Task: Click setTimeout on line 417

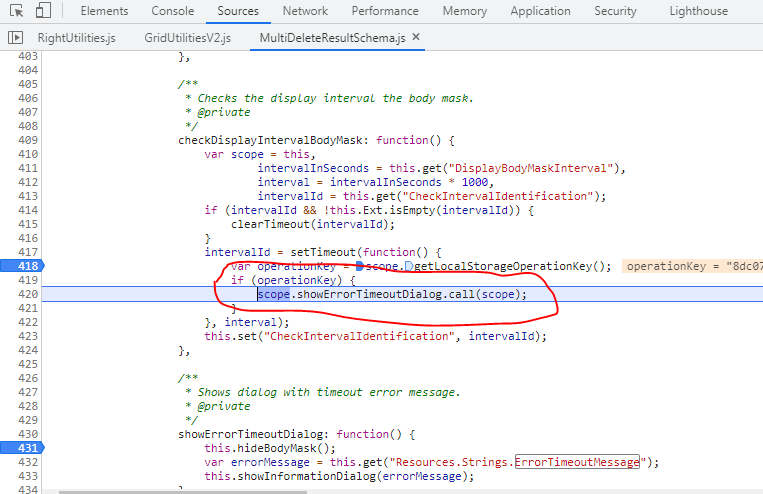Action: click(x=323, y=252)
